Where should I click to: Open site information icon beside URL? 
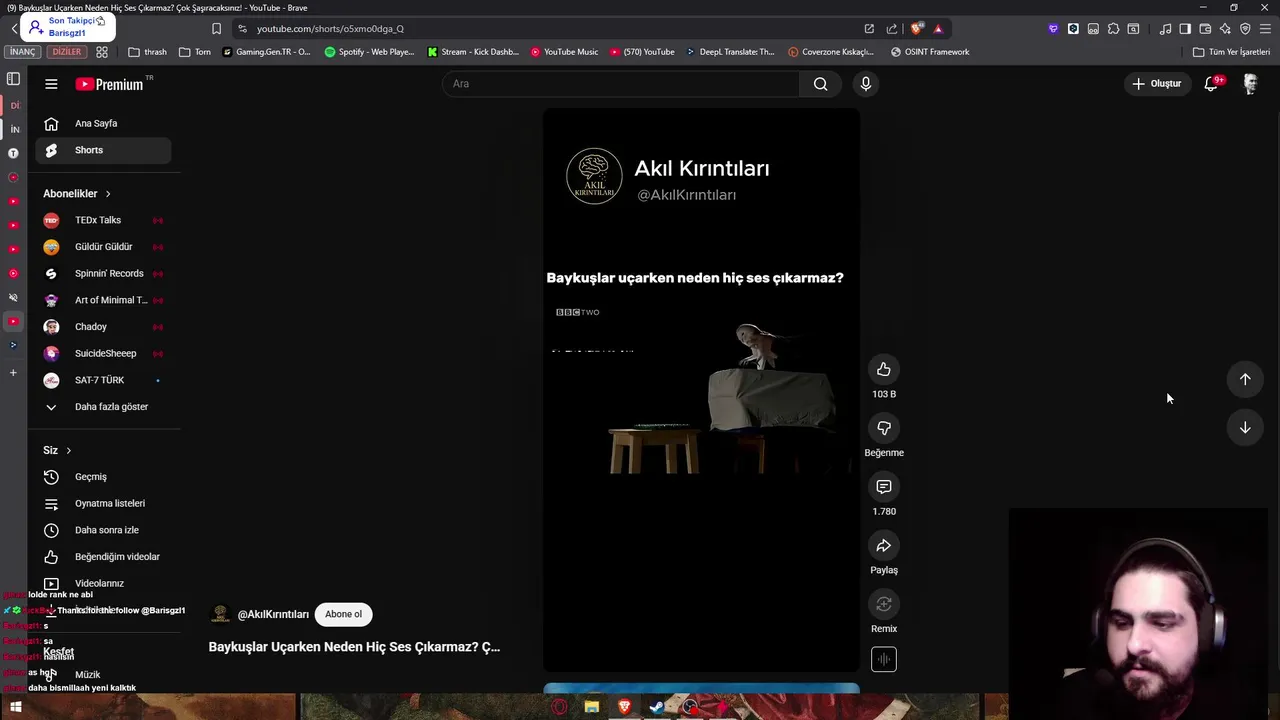tap(242, 29)
